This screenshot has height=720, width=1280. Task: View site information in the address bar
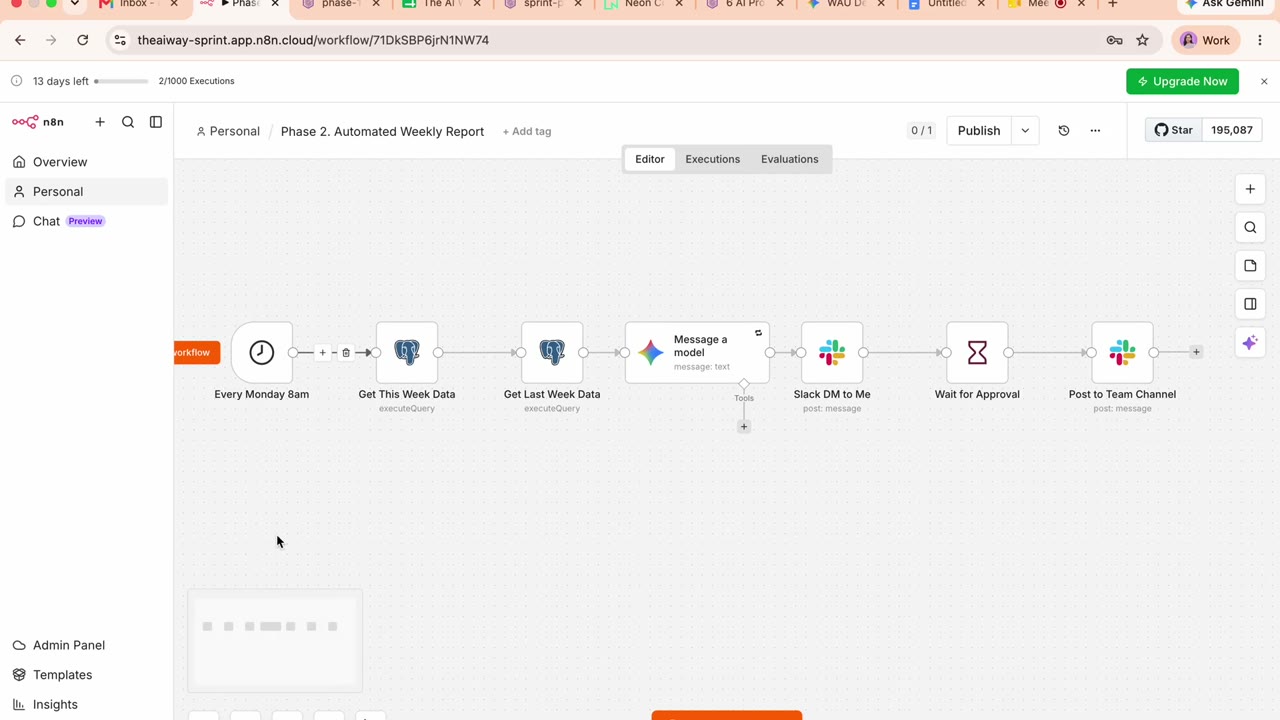(x=120, y=40)
